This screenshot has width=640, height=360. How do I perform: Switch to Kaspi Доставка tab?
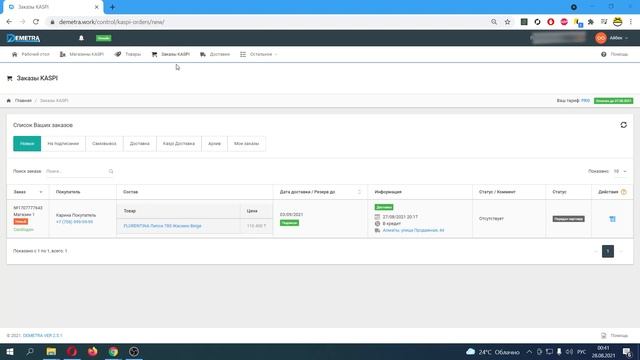[x=179, y=144]
